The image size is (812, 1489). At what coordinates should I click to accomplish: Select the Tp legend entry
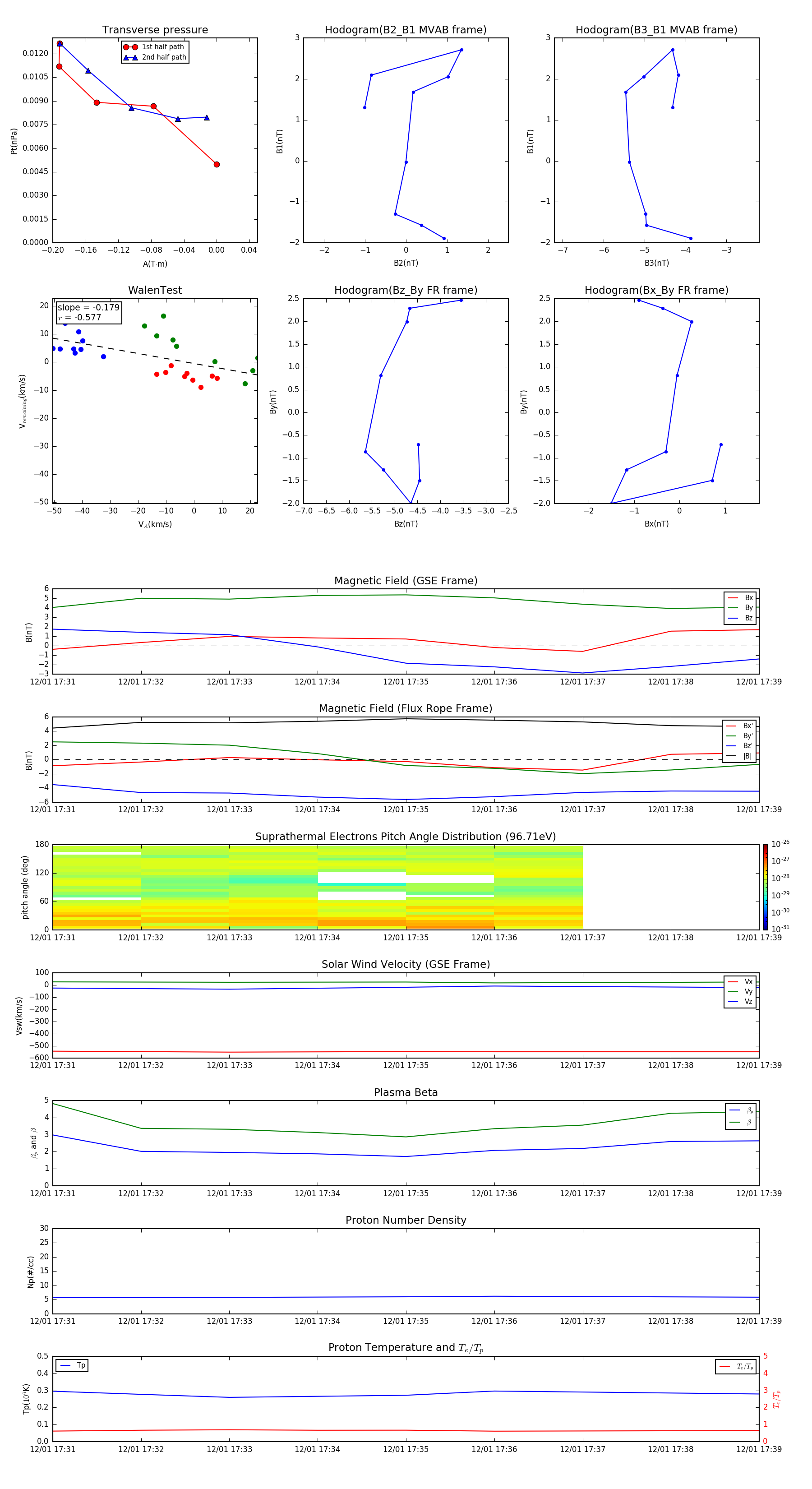point(72,1365)
